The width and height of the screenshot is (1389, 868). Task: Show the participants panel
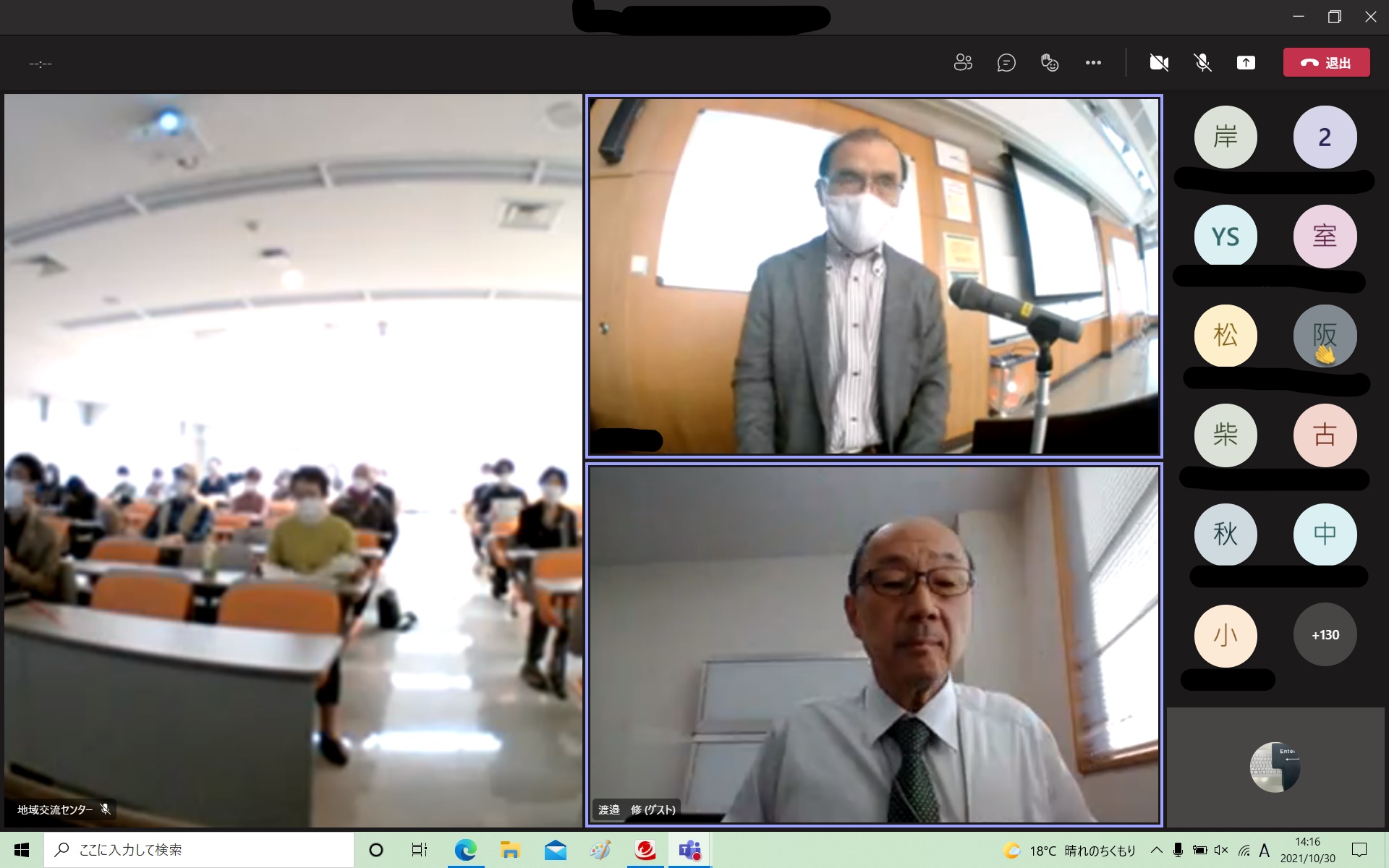coord(963,63)
